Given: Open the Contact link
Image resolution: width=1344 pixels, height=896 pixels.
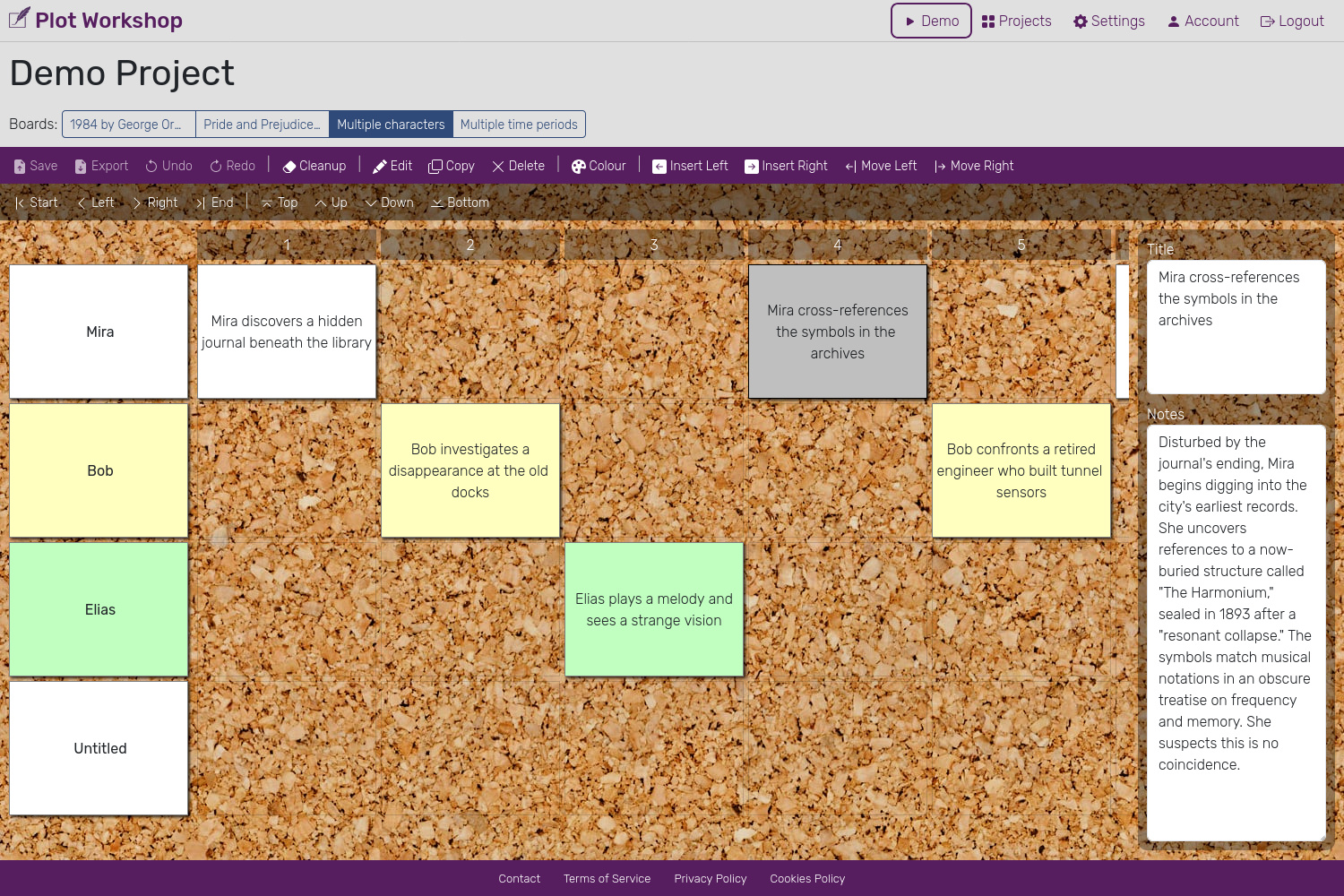Looking at the screenshot, I should pyautogui.click(x=520, y=879).
